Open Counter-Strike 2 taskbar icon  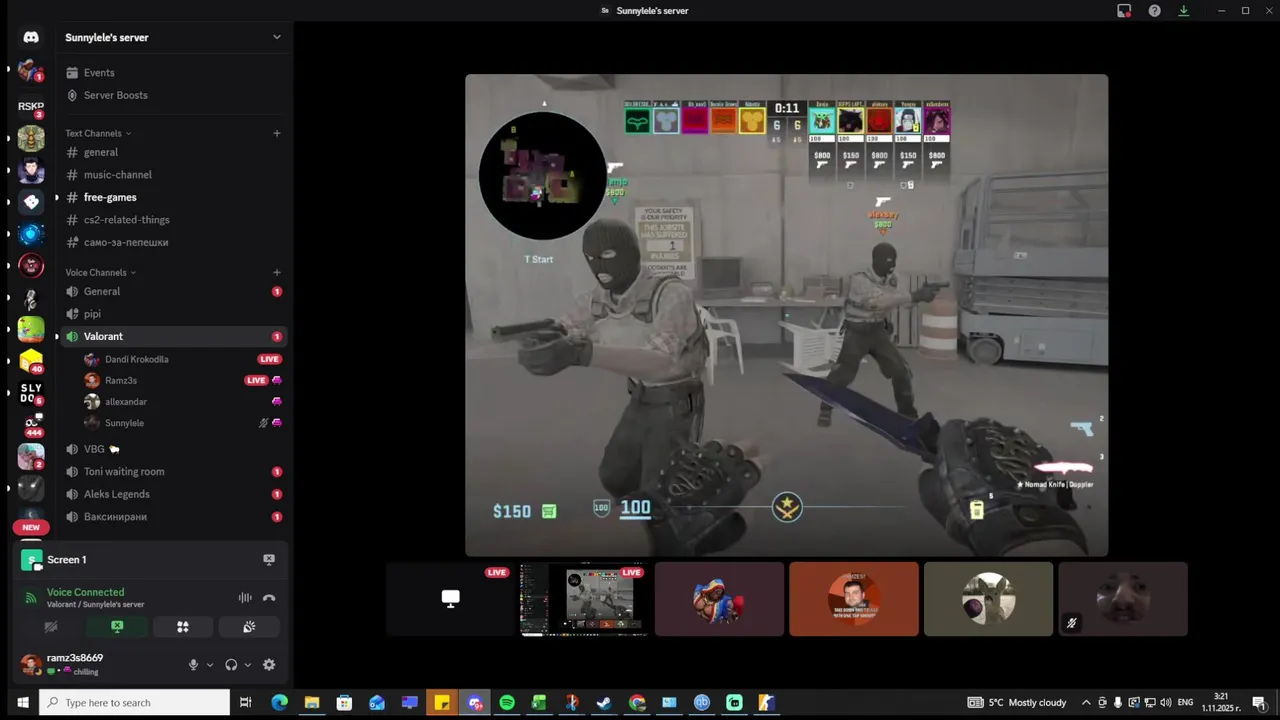point(767,703)
